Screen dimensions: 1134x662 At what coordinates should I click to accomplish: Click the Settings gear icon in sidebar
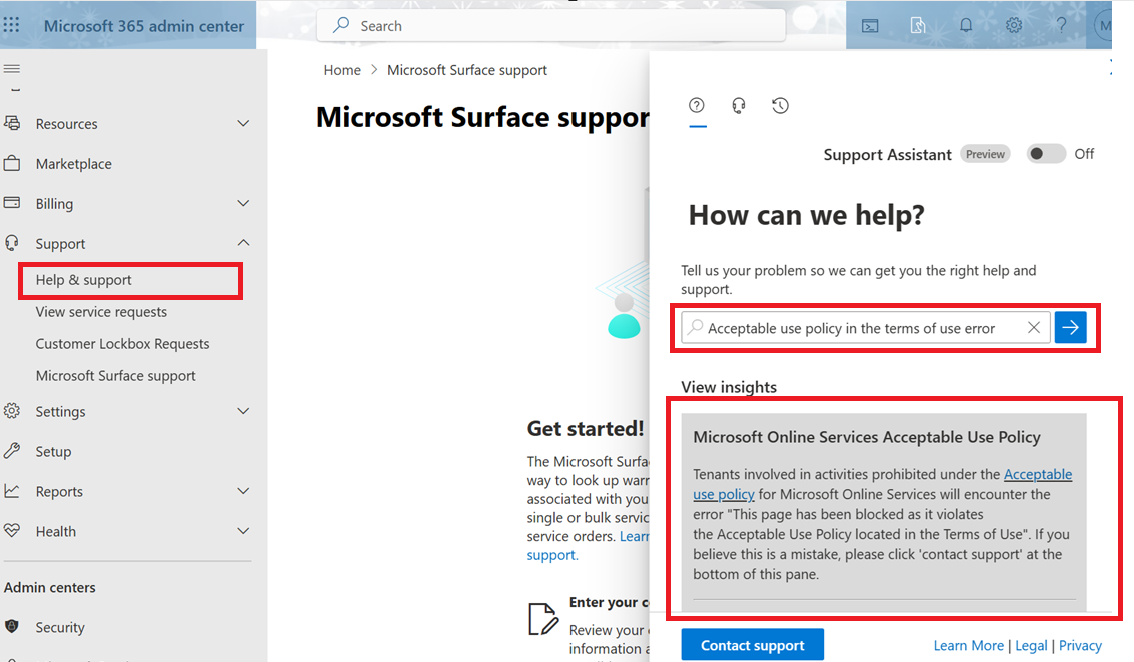[x=12, y=411]
